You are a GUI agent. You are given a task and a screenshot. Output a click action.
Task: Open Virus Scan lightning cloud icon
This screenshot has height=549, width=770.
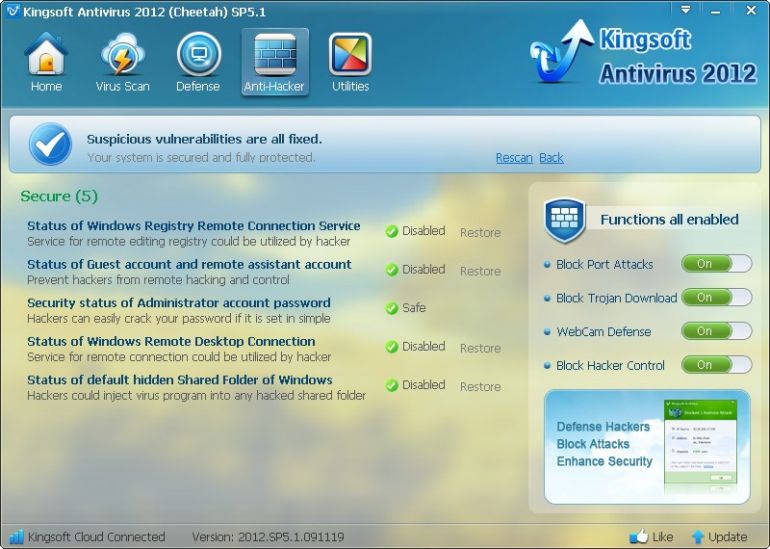click(122, 54)
